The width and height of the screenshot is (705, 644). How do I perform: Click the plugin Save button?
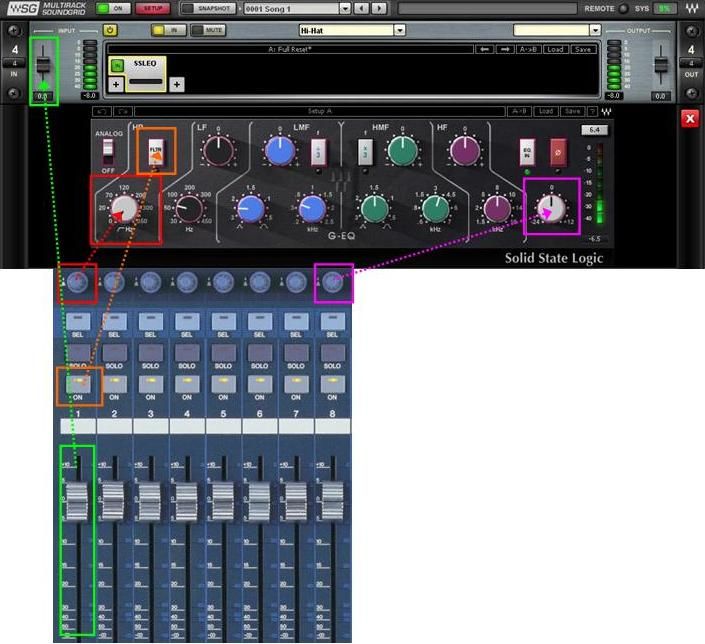pos(572,111)
